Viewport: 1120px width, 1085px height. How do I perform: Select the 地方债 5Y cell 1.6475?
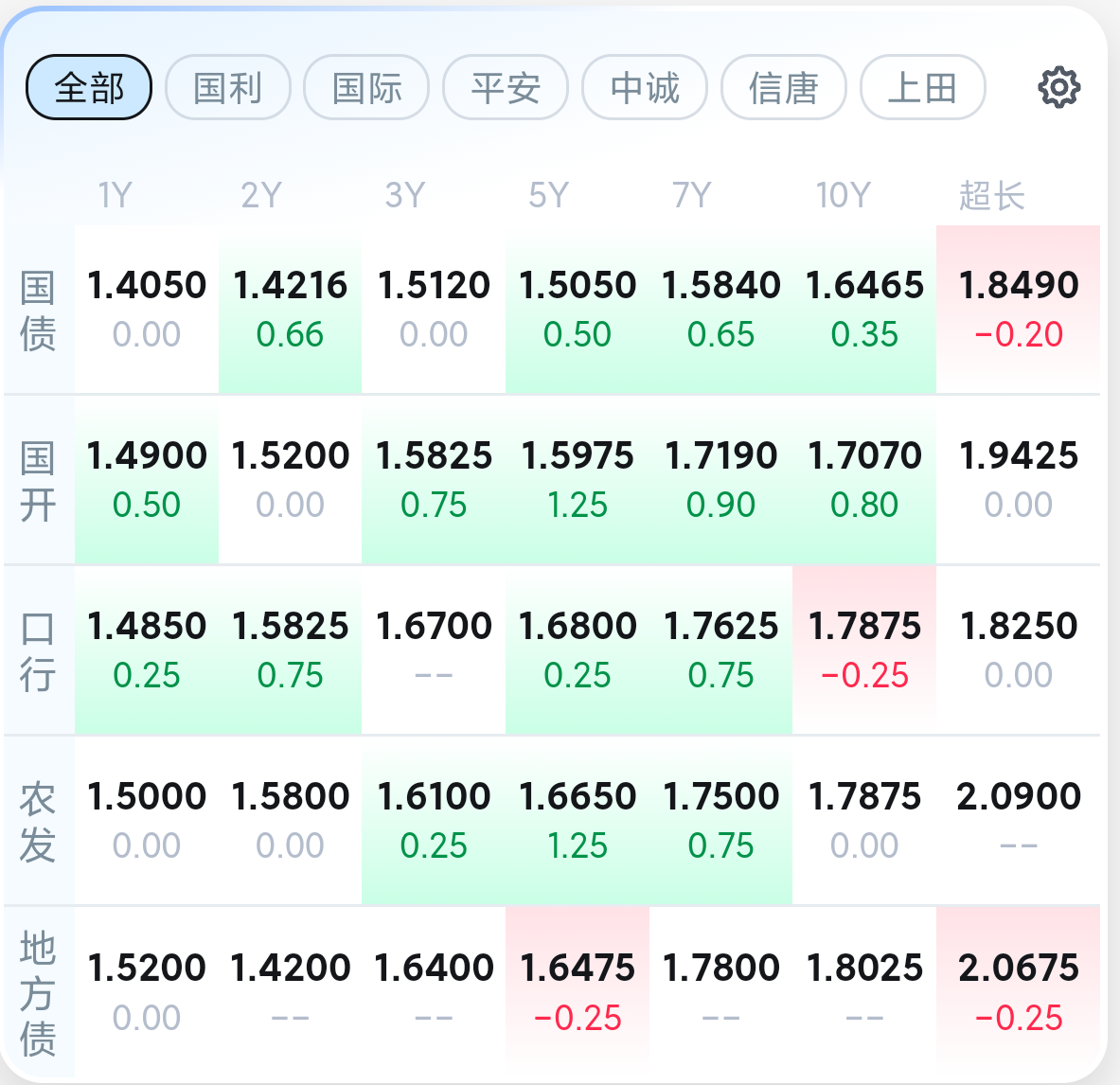pos(577,990)
